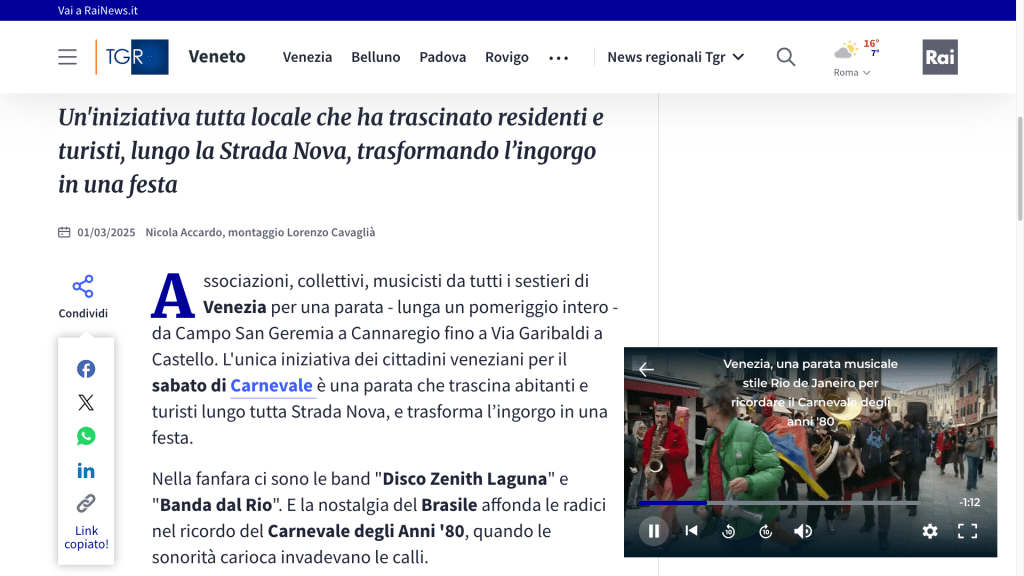Image resolution: width=1024 pixels, height=576 pixels.
Task: Copy the article link icon
Action: click(x=86, y=503)
